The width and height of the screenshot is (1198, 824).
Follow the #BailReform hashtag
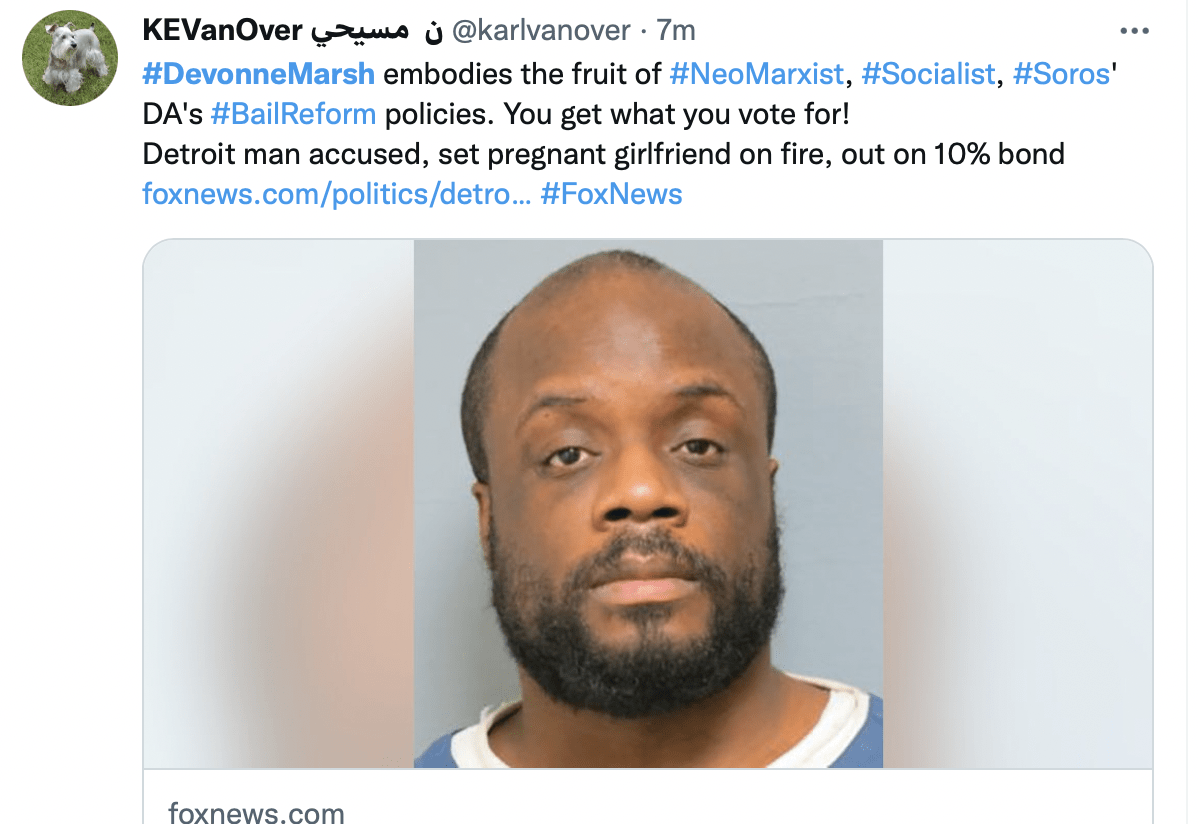tap(293, 114)
